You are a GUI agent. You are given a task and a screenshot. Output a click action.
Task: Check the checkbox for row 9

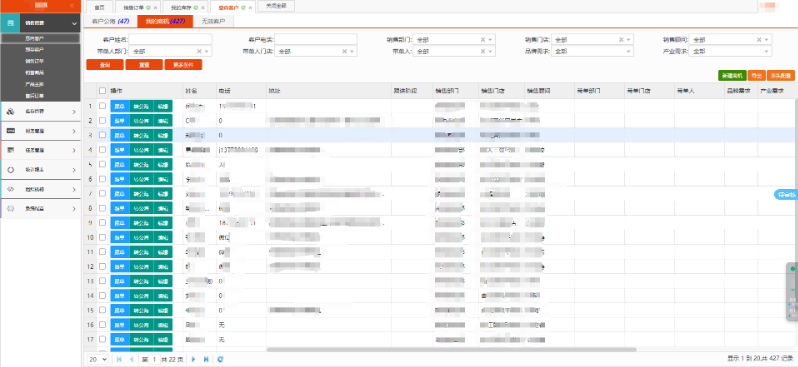tap(102, 223)
